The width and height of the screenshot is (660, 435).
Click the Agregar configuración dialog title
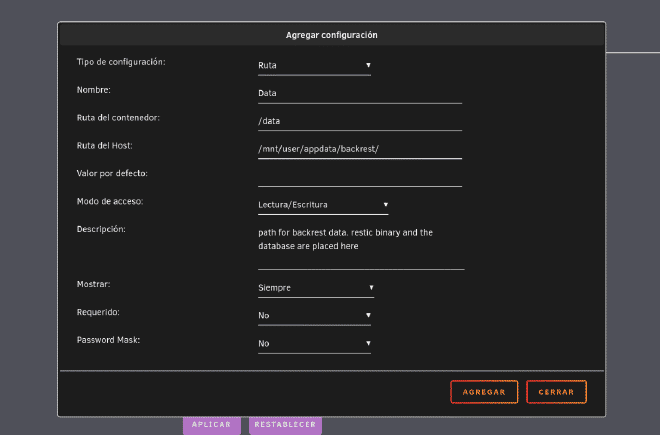[332, 35]
